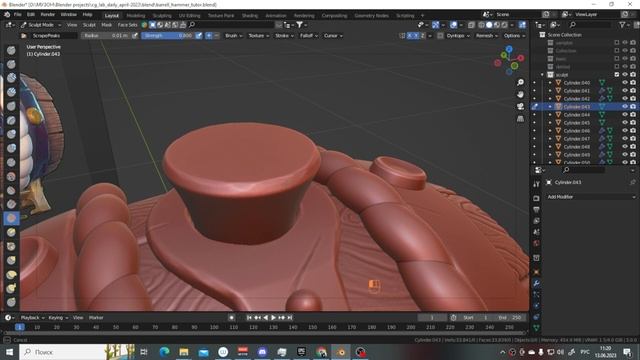Switch to the Shading workspace tab

pos(249,16)
